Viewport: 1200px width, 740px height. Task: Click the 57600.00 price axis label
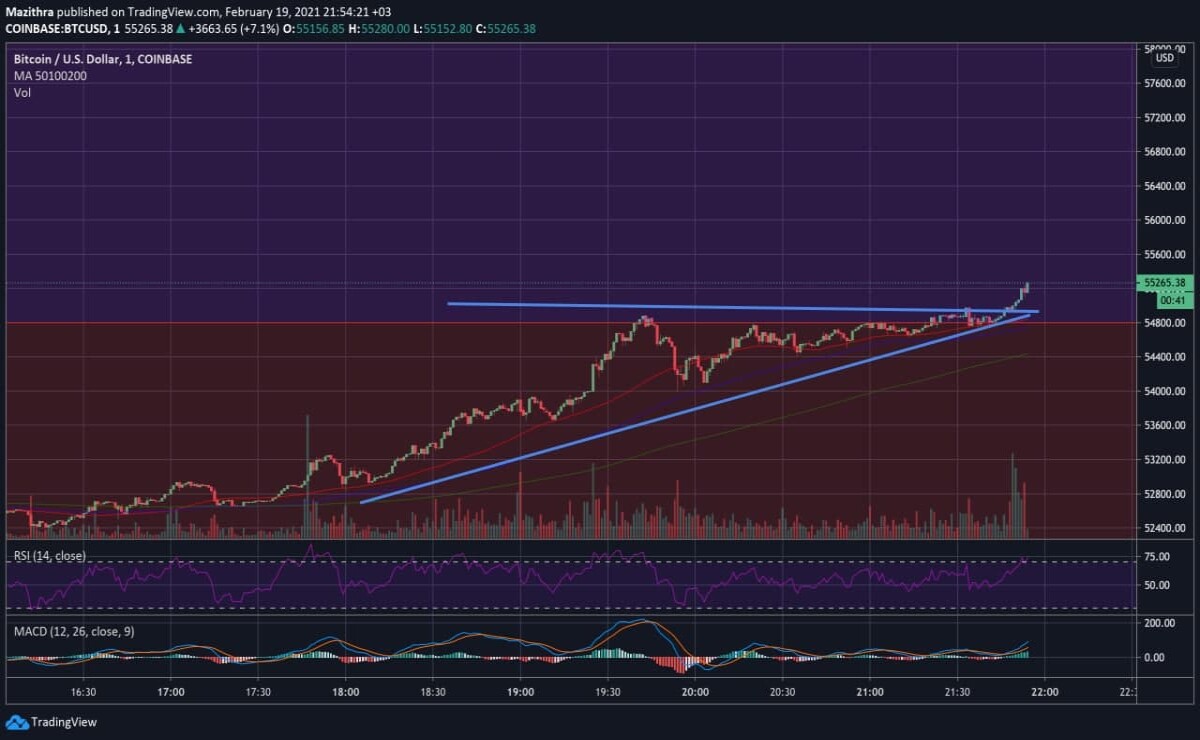1167,84
